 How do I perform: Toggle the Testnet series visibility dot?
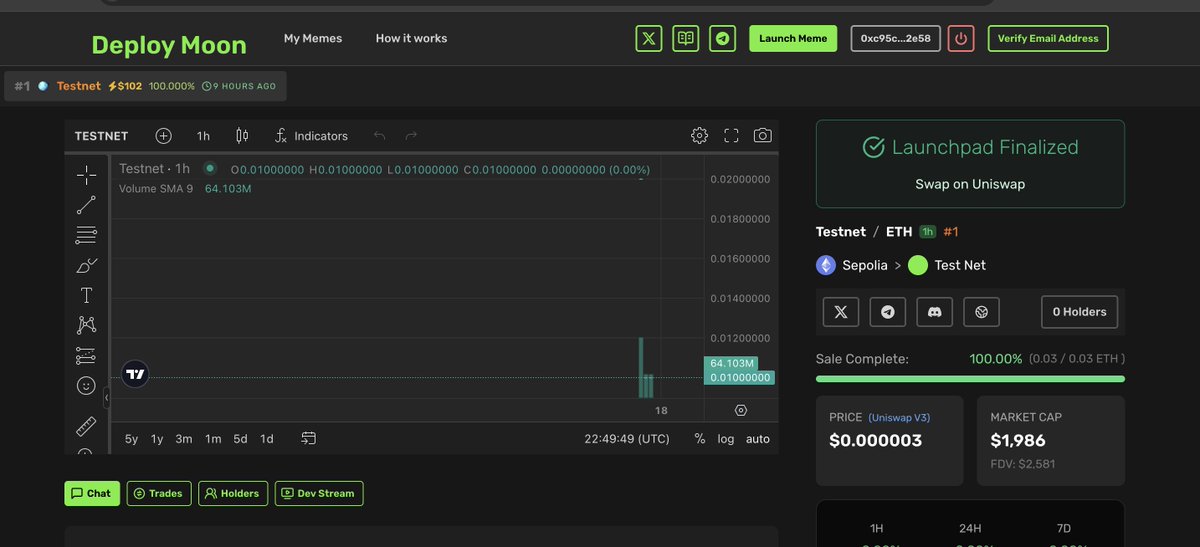click(x=210, y=168)
